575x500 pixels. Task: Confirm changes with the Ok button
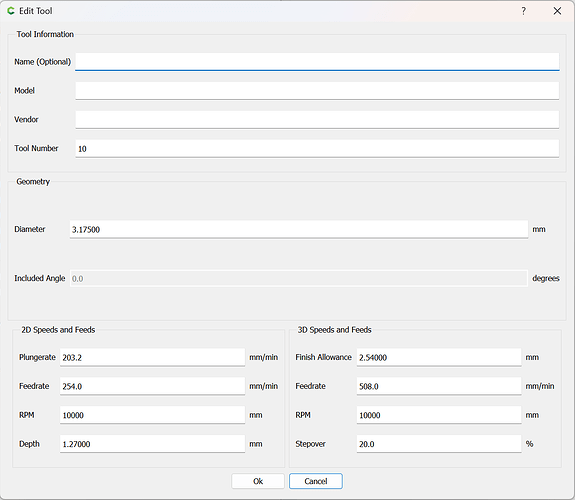pyautogui.click(x=258, y=481)
